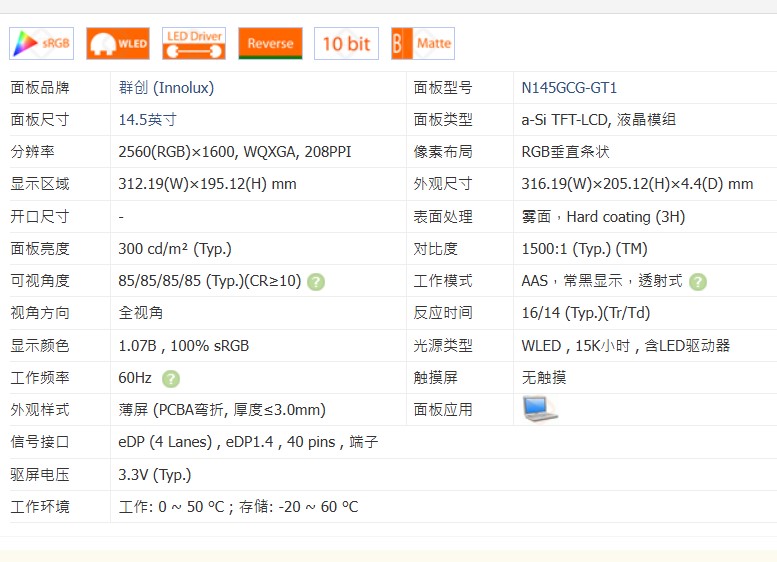This screenshot has width=777, height=562.
Task: Click the Reverse scan badge
Action: pyautogui.click(x=270, y=43)
